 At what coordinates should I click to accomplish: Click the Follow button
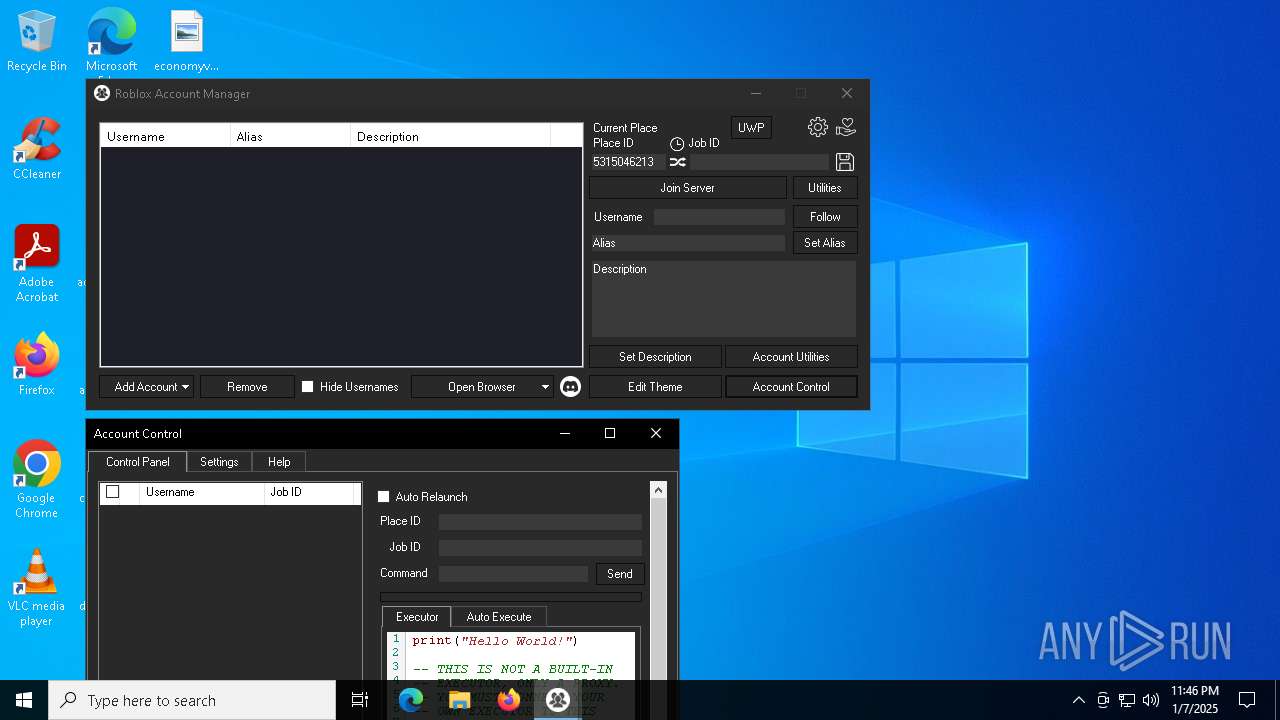tap(825, 217)
